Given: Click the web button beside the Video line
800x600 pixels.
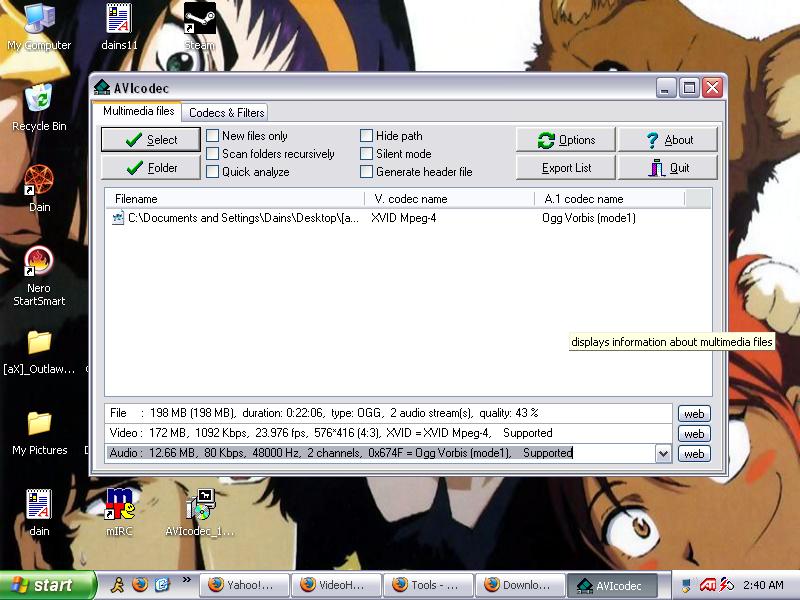Looking at the screenshot, I should click(x=694, y=434).
